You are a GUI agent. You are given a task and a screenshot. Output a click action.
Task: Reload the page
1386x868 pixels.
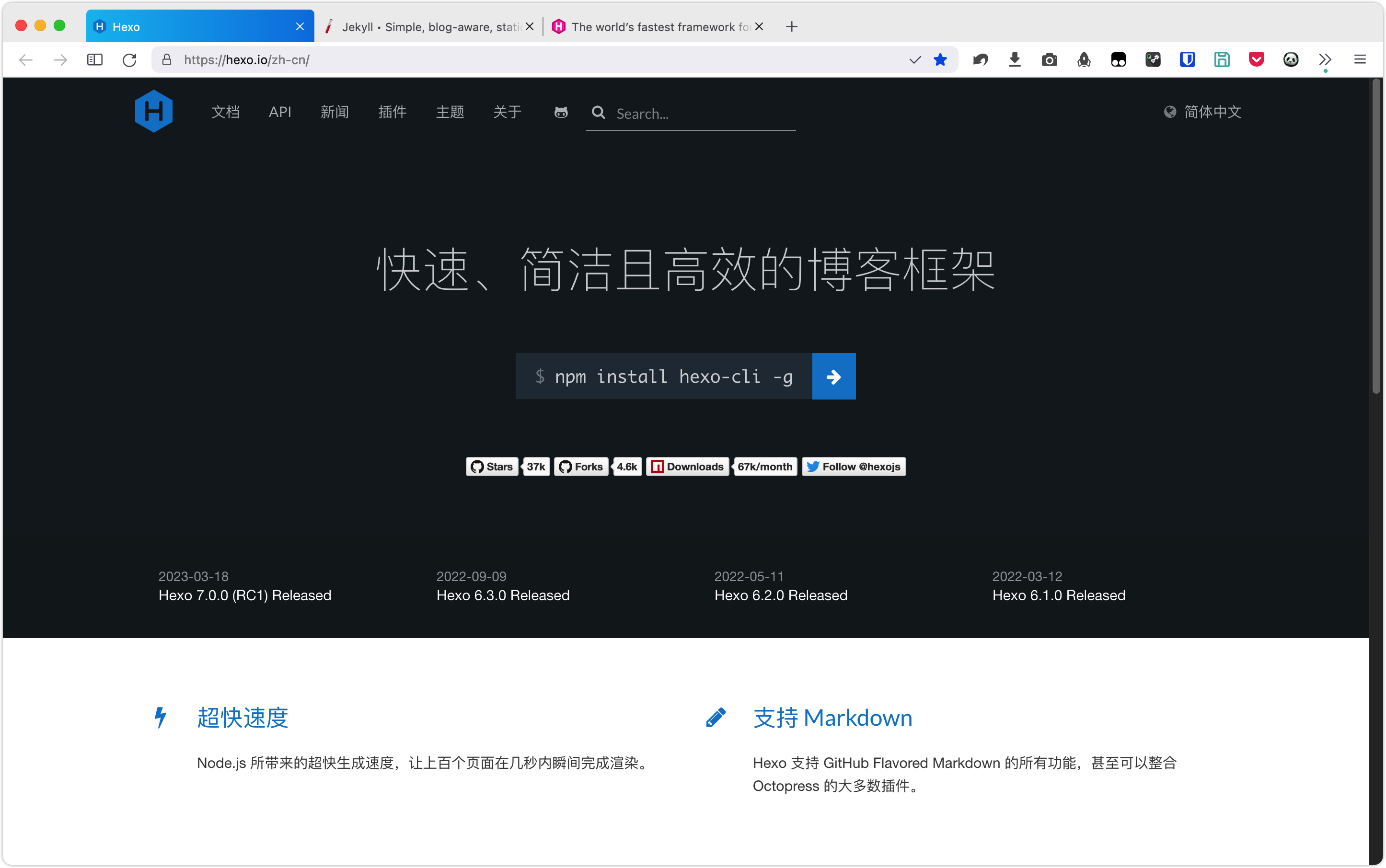[x=130, y=60]
